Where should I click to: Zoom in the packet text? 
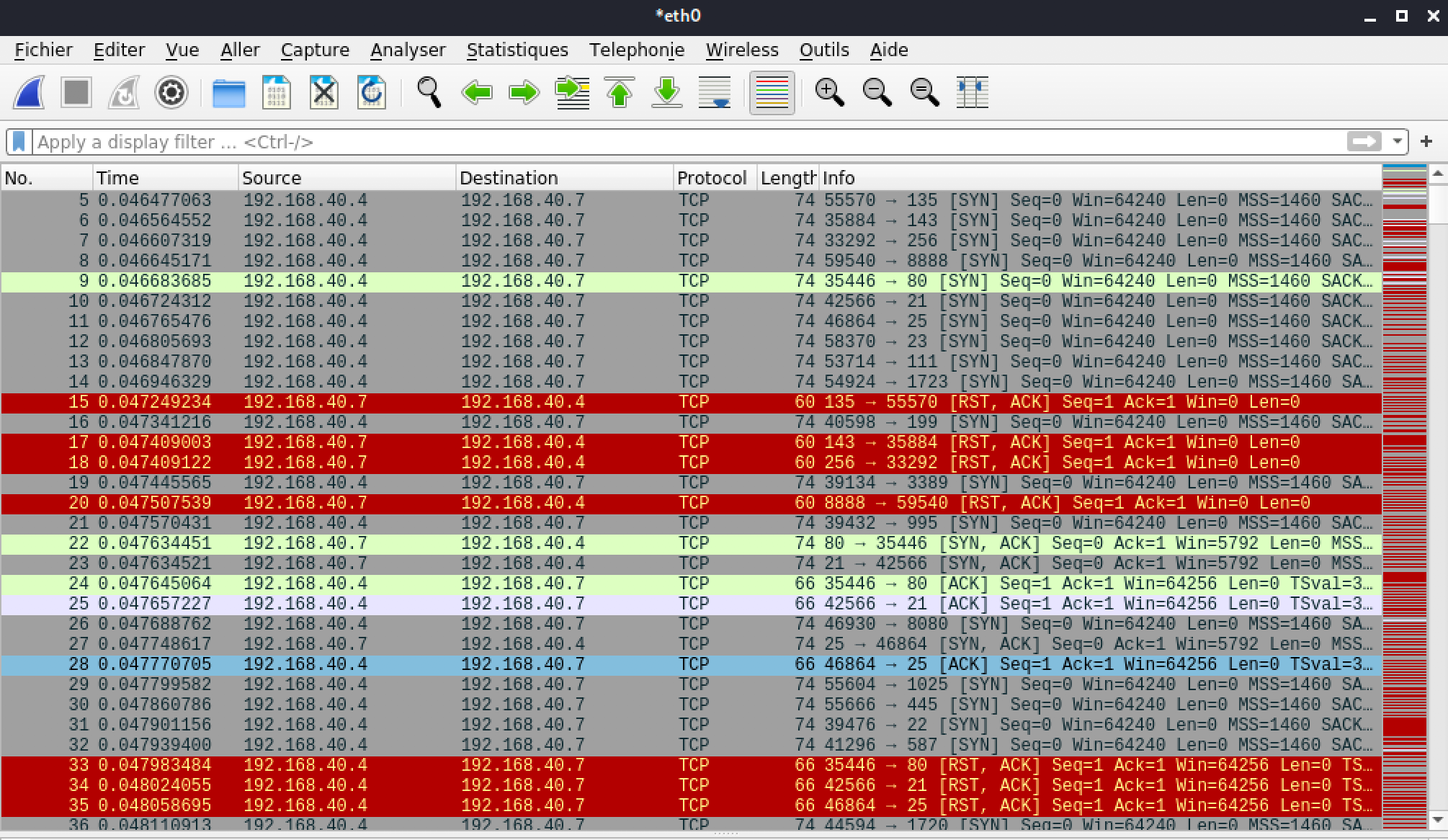(830, 93)
